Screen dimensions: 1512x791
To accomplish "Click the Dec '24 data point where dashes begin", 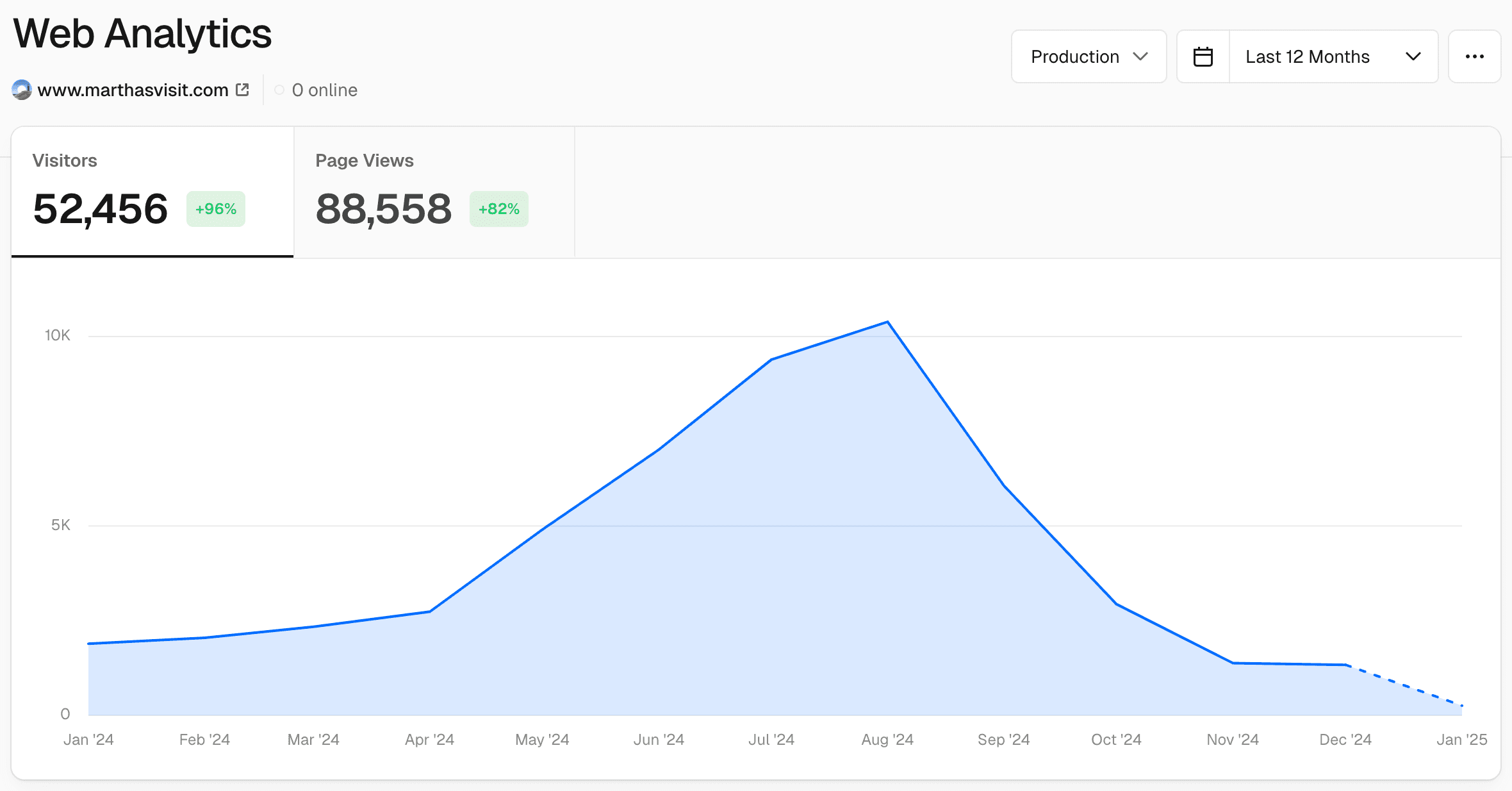I will click(1345, 665).
